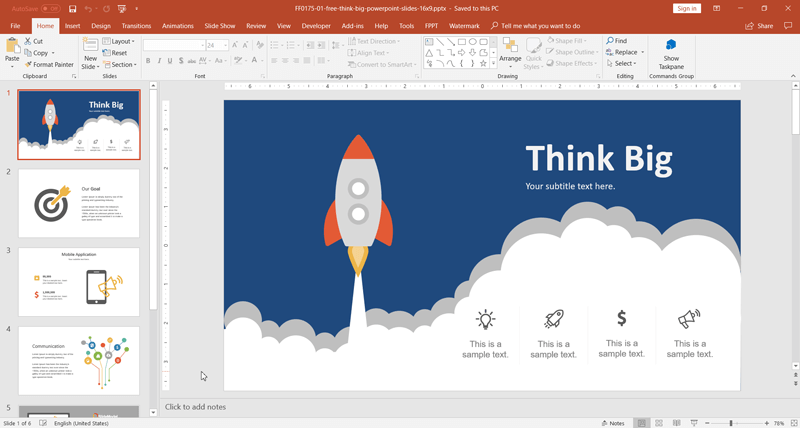Toggle the AutoSave switch

(x=52, y=9)
